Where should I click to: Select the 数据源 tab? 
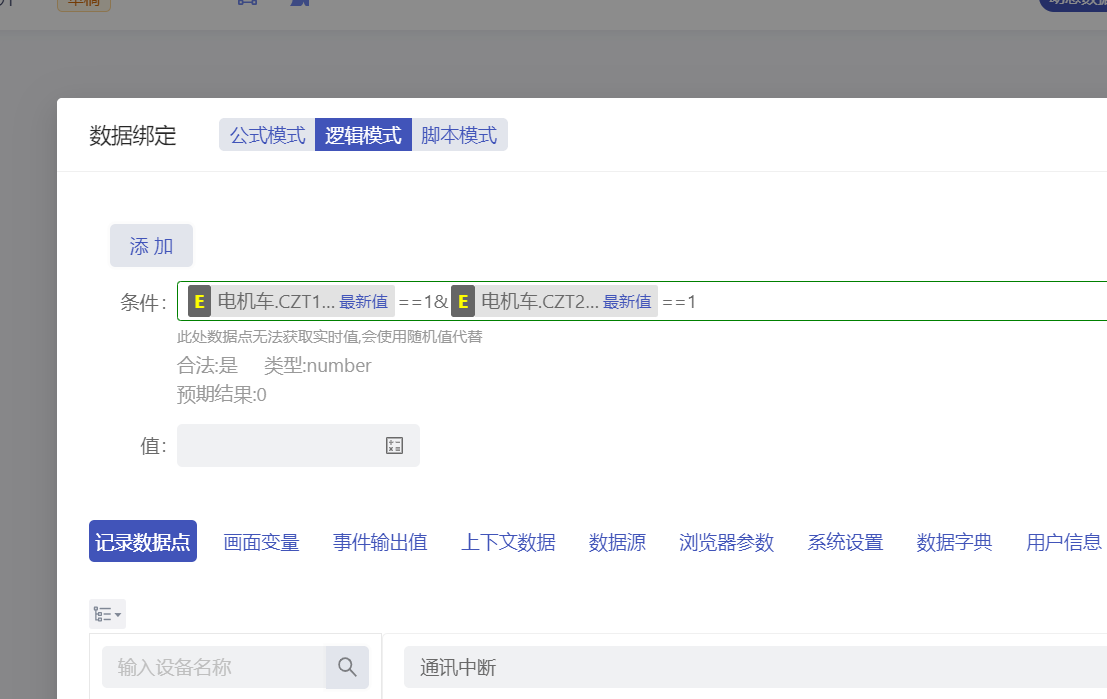(x=617, y=542)
